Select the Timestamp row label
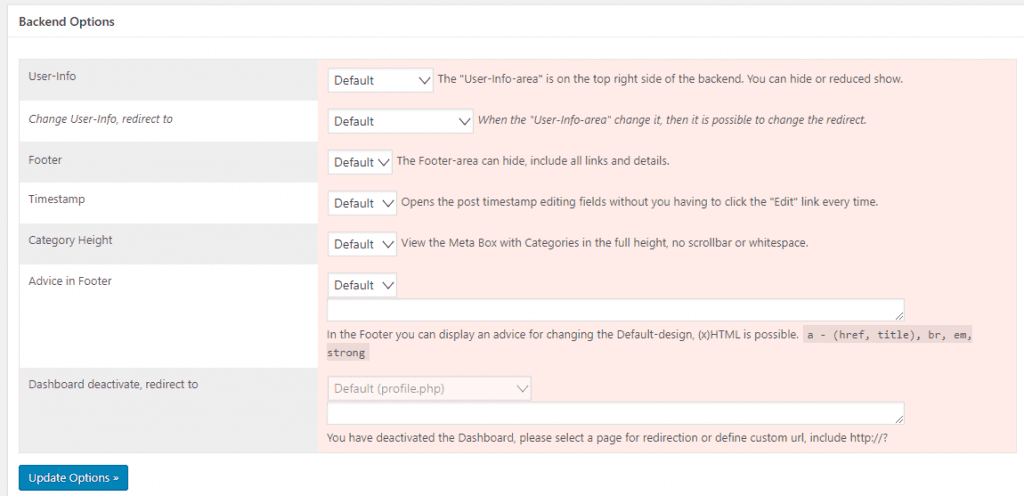 click(57, 199)
